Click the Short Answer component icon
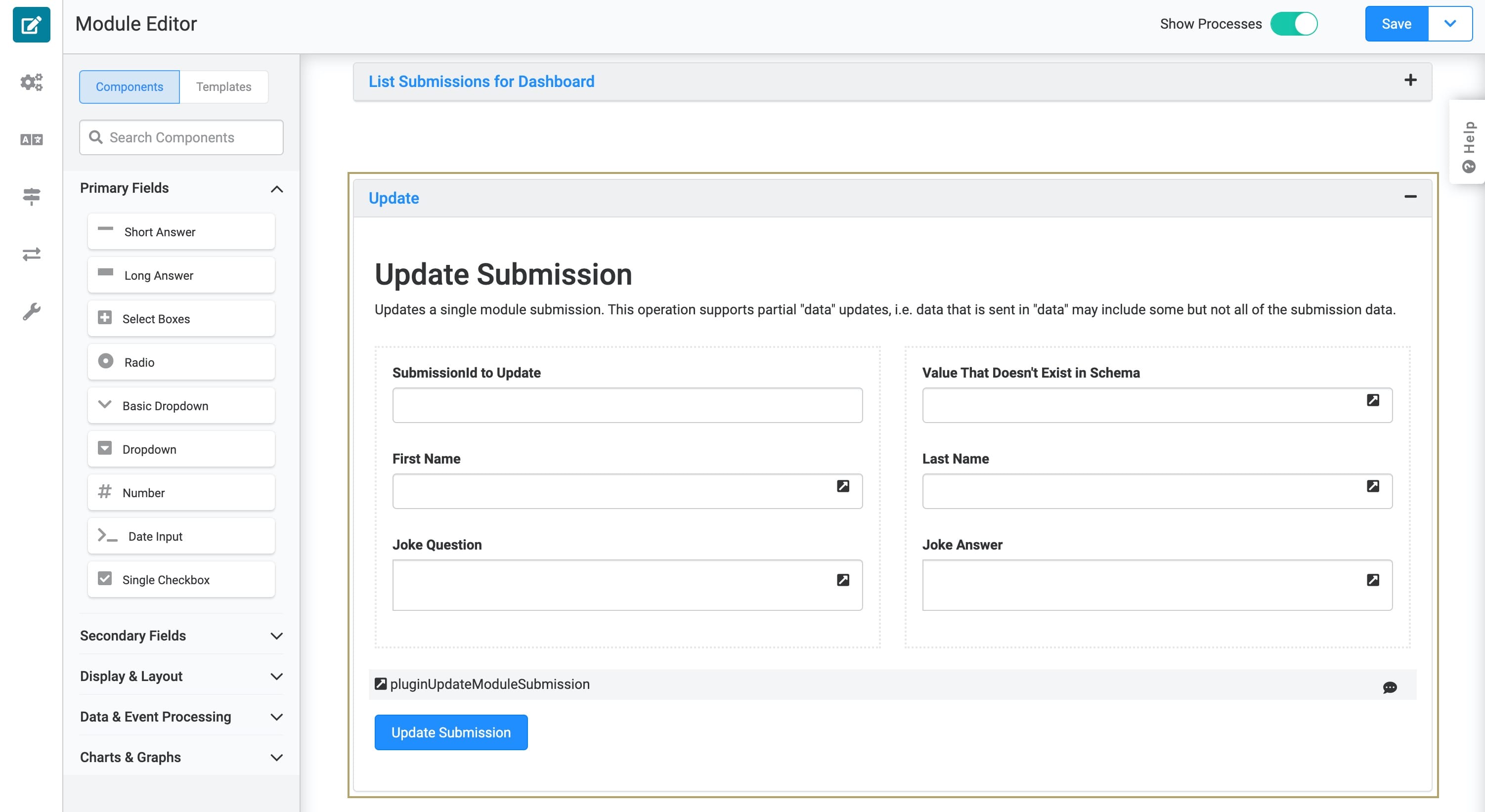Screen dimensions: 1485x812 (105, 229)
